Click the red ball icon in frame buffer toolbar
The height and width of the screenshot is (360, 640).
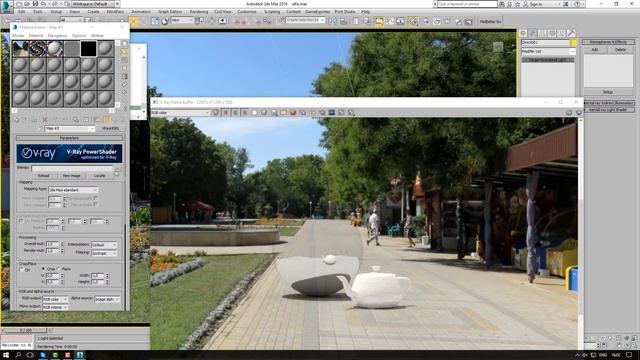pyautogui.click(x=293, y=112)
